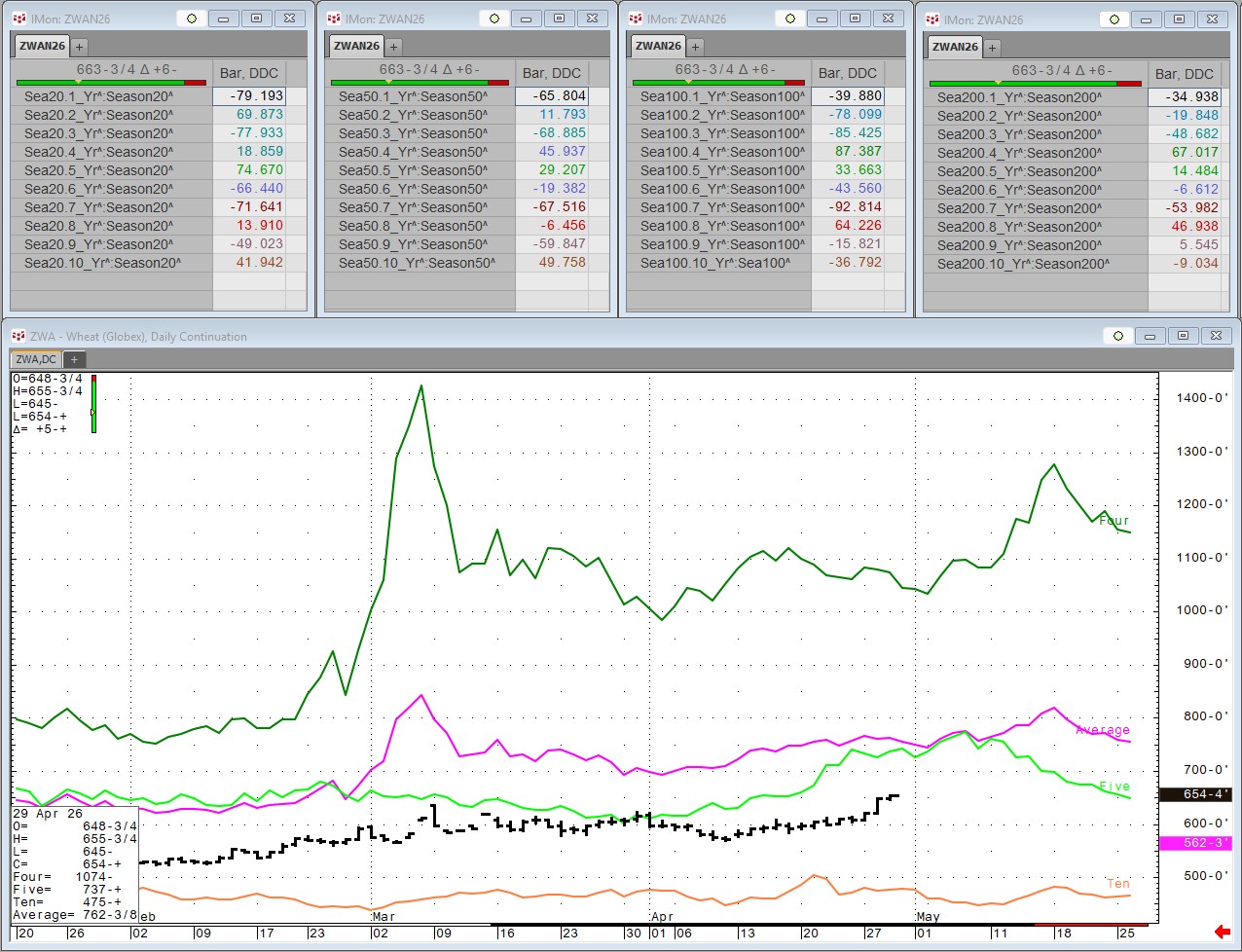Toggle the green circle indicator in the Wheat chart window
The height and width of the screenshot is (952, 1242).
[1117, 336]
